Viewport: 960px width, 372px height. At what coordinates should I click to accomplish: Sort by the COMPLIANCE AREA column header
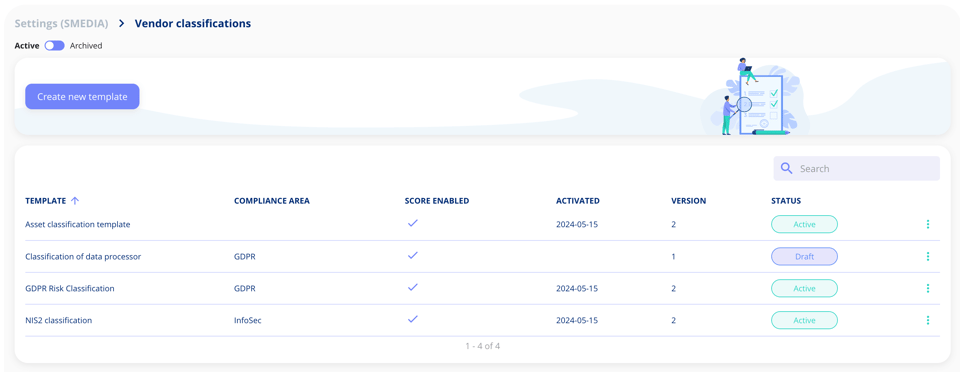pyautogui.click(x=272, y=201)
